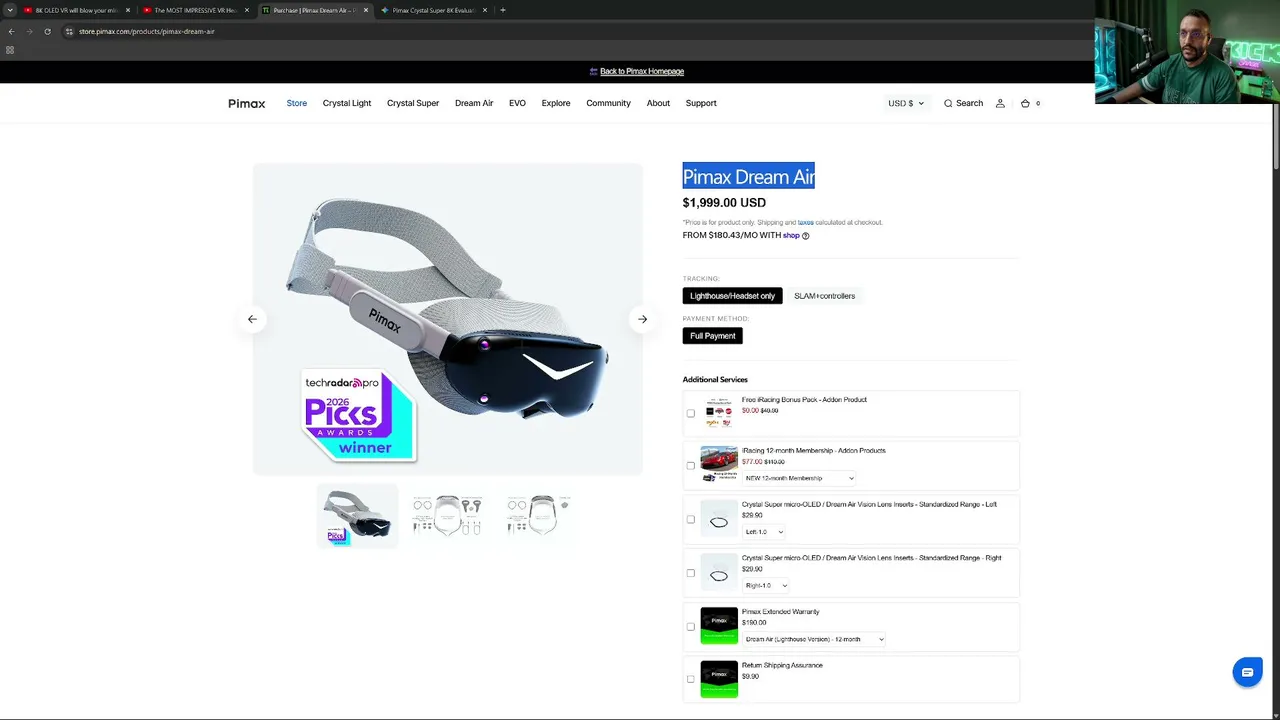Image resolution: width=1280 pixels, height=720 pixels.
Task: Click the Return Shipping Assurance image
Action: (x=719, y=680)
